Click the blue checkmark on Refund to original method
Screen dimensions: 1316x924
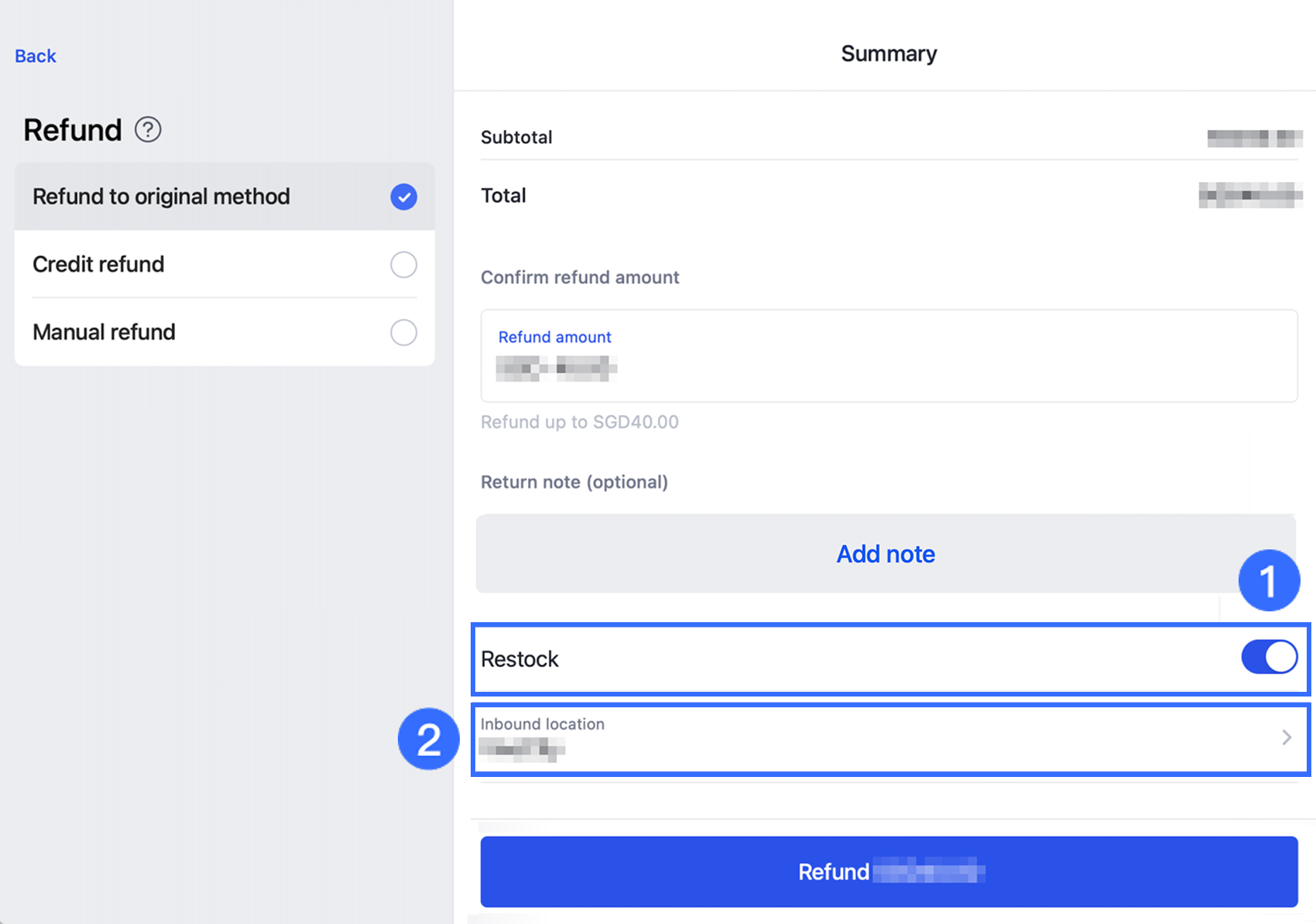(x=403, y=197)
